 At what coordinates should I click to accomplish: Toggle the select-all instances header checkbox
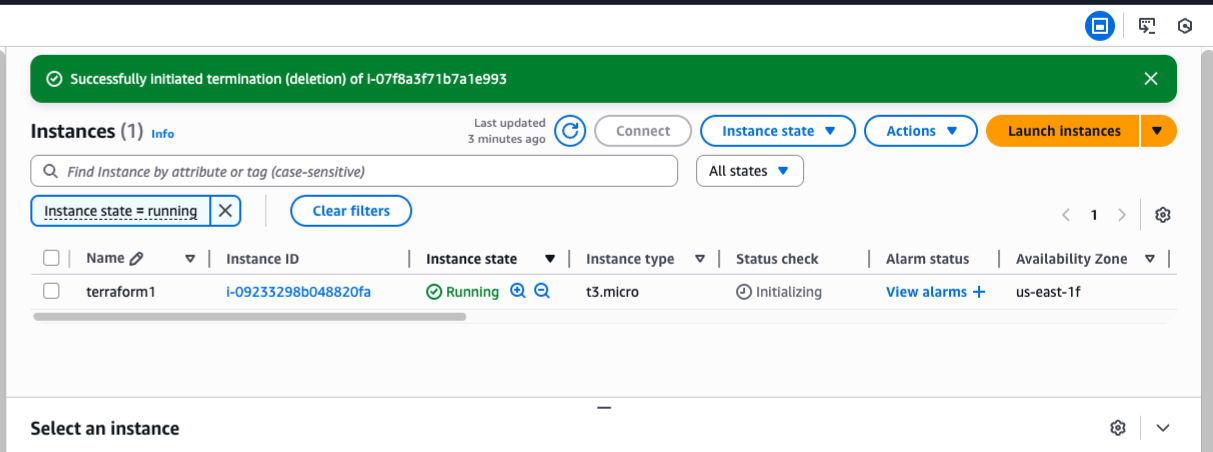52,258
